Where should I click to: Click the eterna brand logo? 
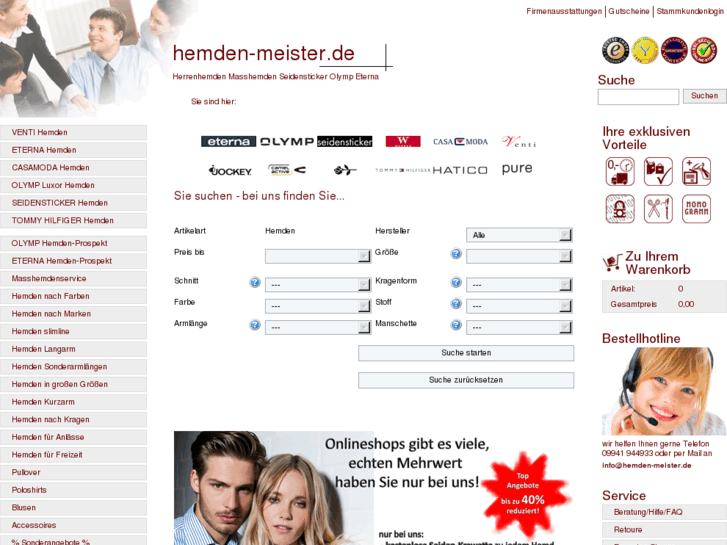pos(228,141)
